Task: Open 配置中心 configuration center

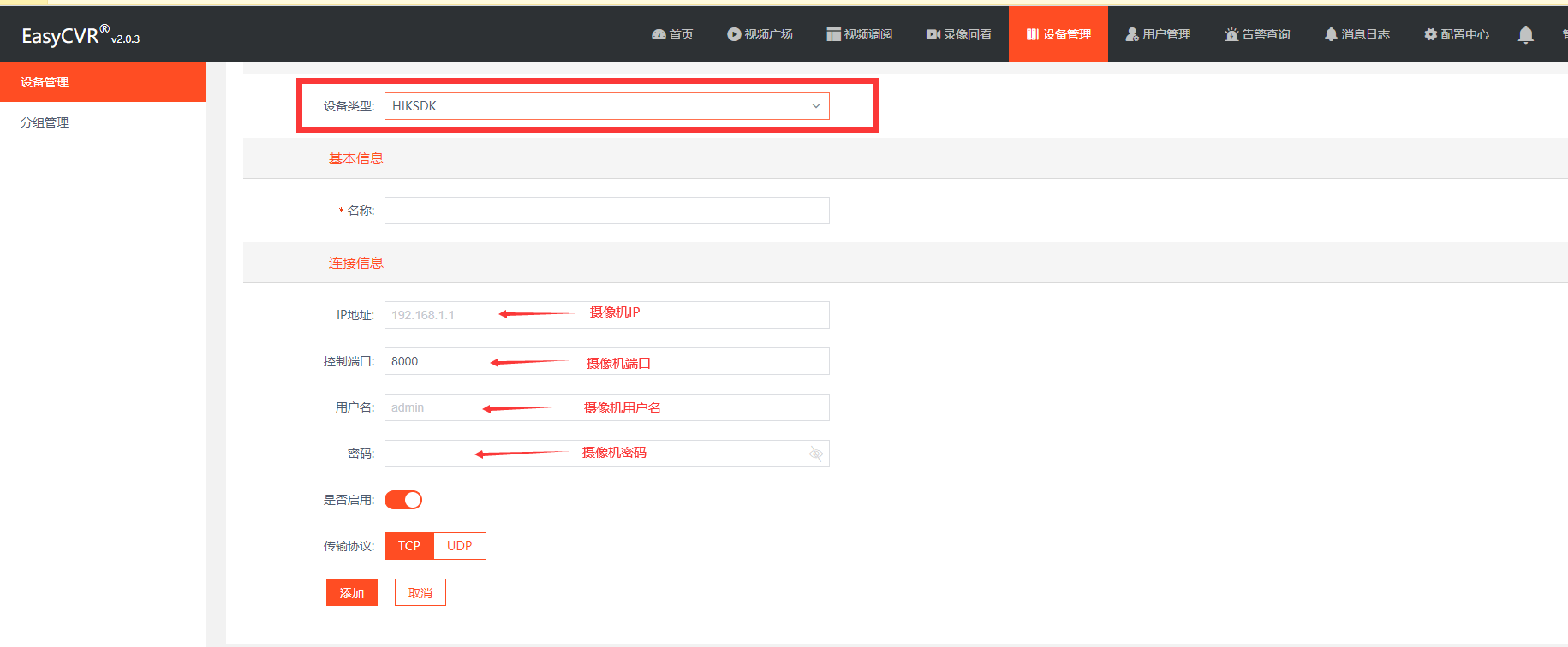Action: (x=1456, y=34)
